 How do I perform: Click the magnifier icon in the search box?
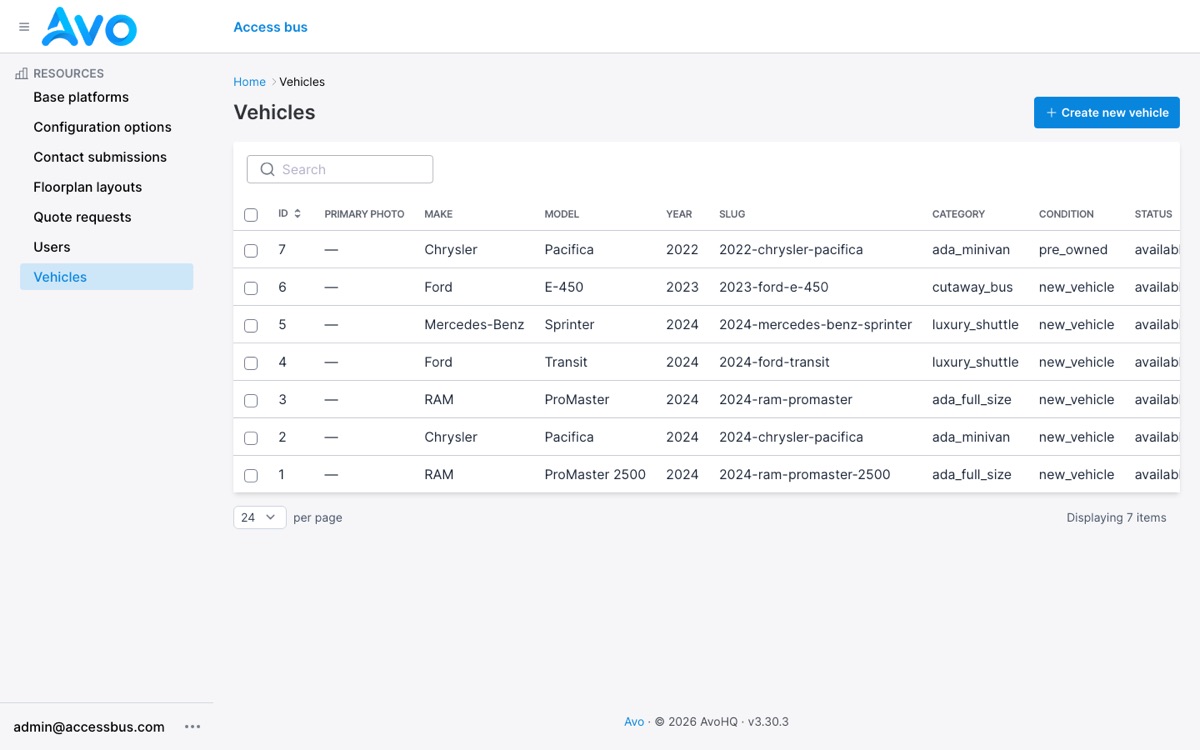click(267, 169)
